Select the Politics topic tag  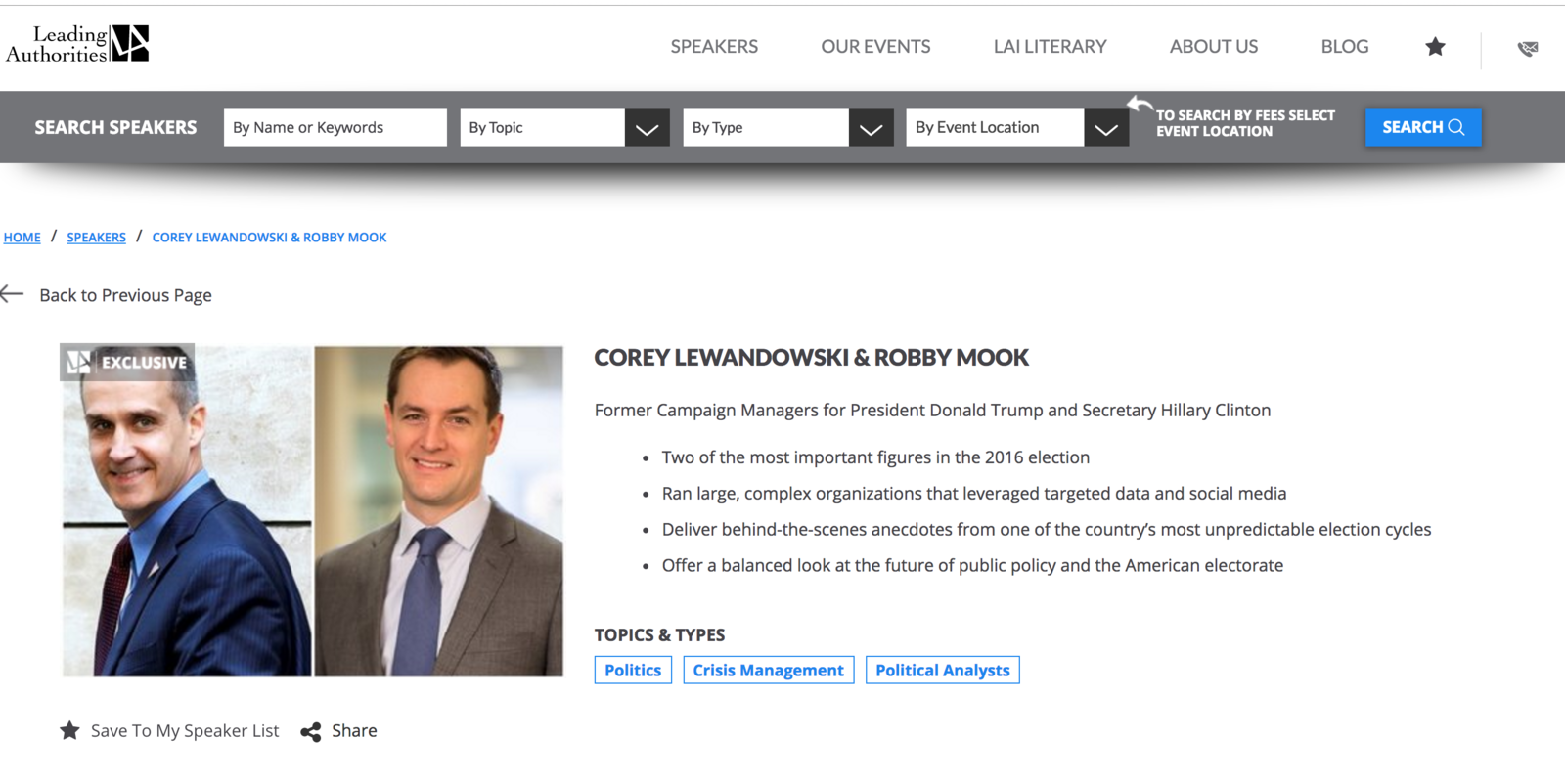633,671
